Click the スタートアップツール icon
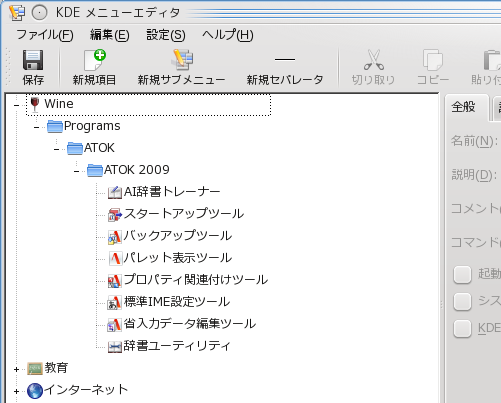The height and width of the screenshot is (403, 501). pyautogui.click(x=115, y=214)
